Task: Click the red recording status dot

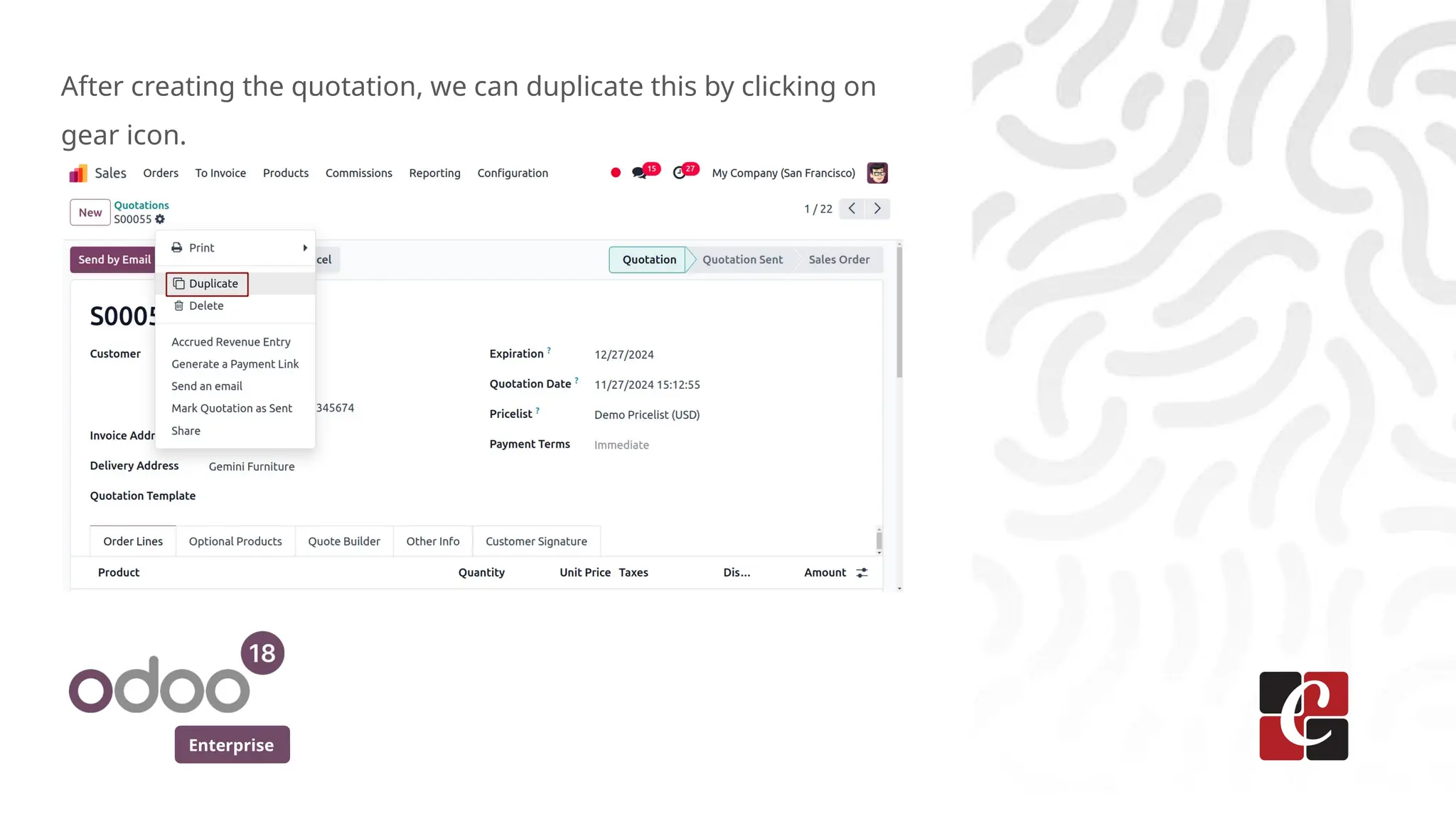Action: tap(616, 173)
